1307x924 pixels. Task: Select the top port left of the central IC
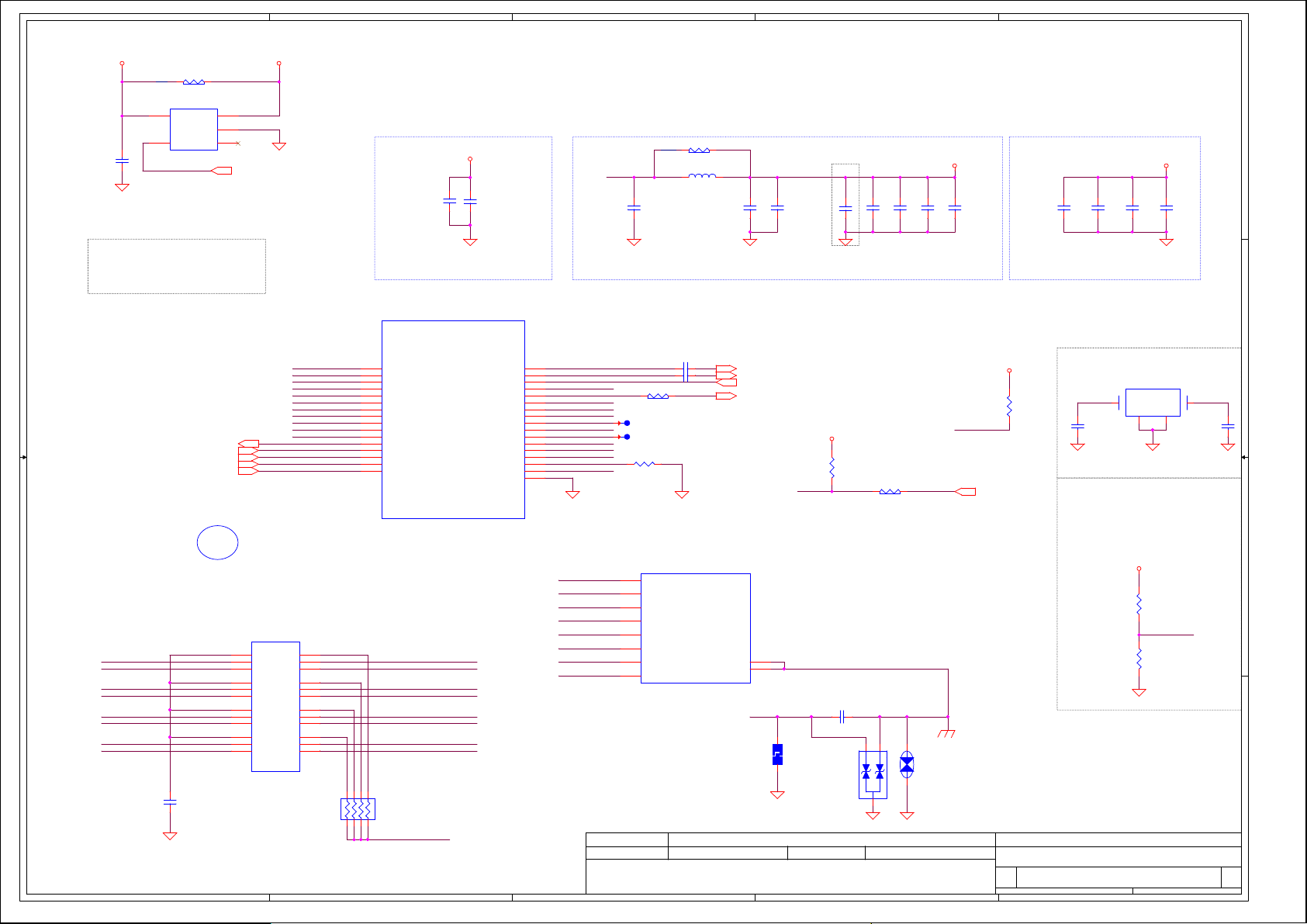[248, 444]
